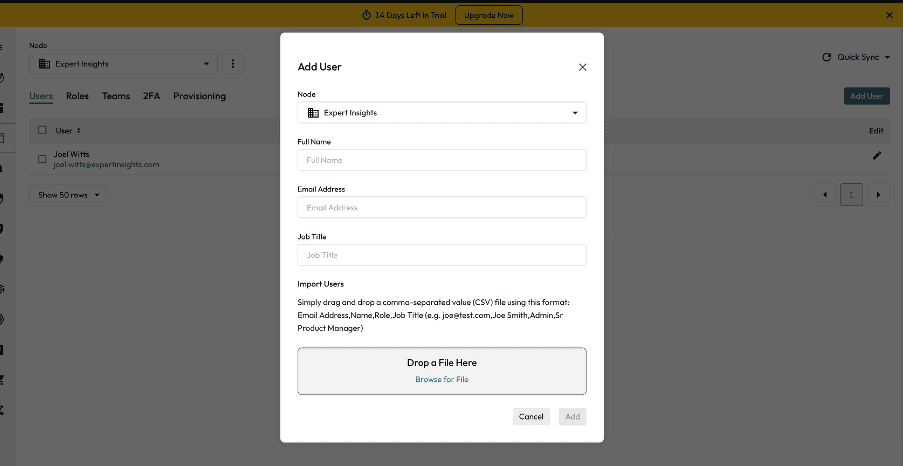Screen dimensions: 904x466
Task: Close the Add User dialog
Action: 582,67
